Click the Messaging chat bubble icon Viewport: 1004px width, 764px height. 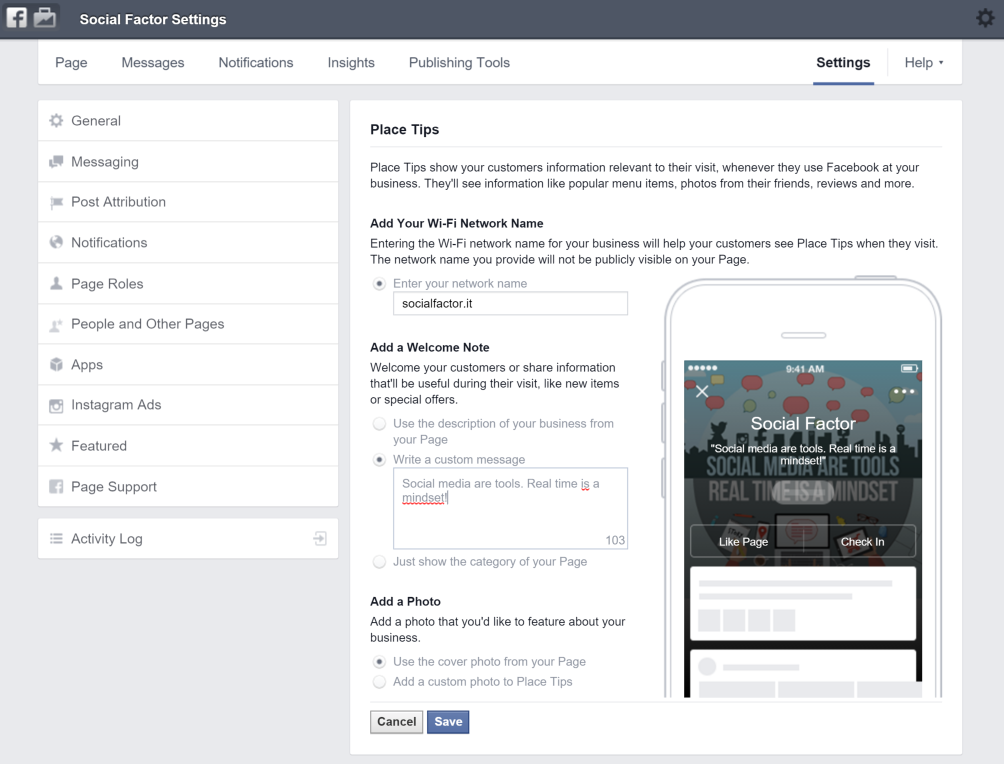click(x=56, y=161)
